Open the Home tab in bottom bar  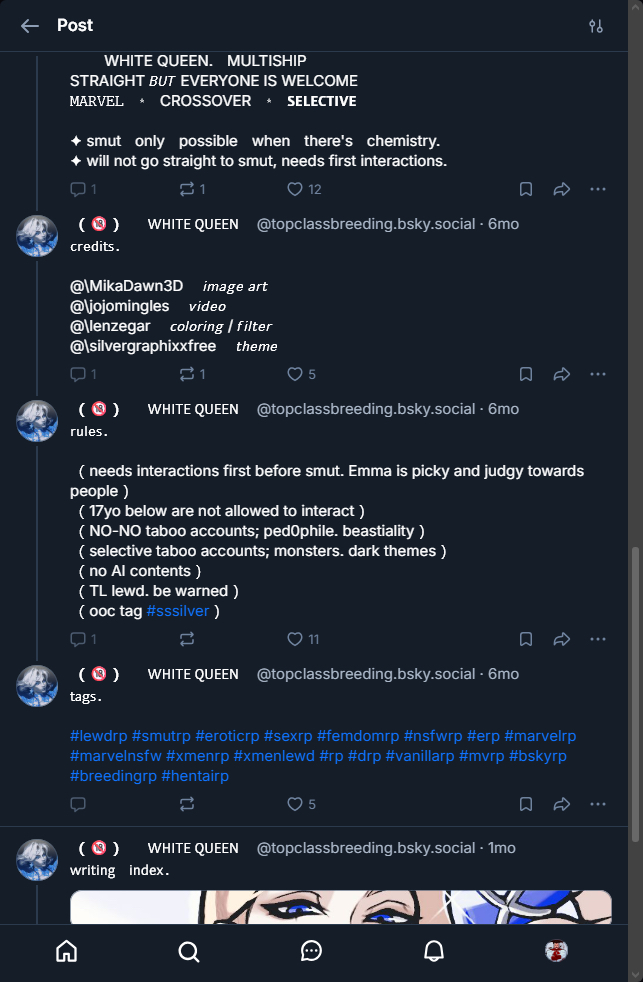(66, 951)
